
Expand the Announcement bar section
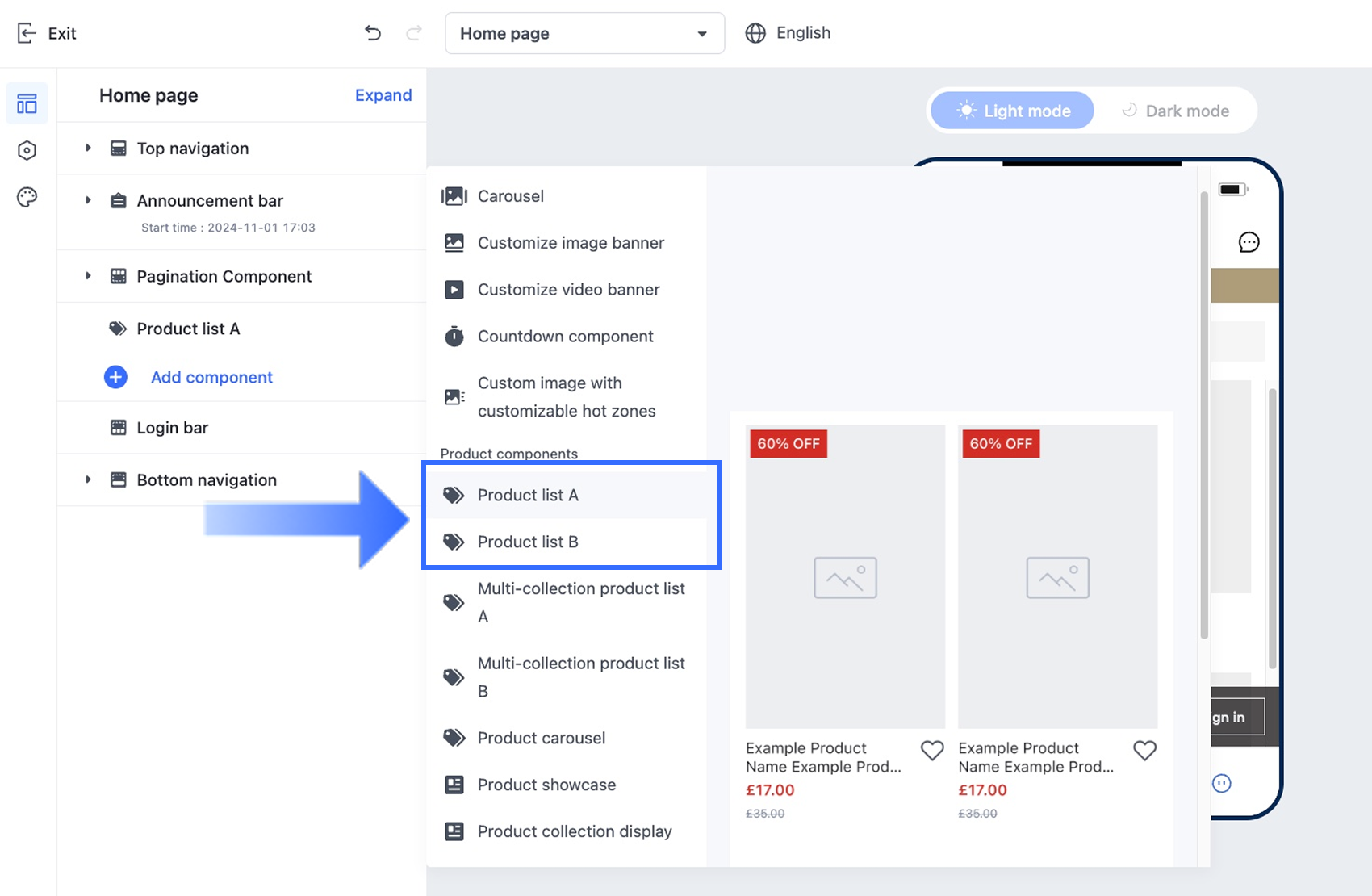click(89, 200)
